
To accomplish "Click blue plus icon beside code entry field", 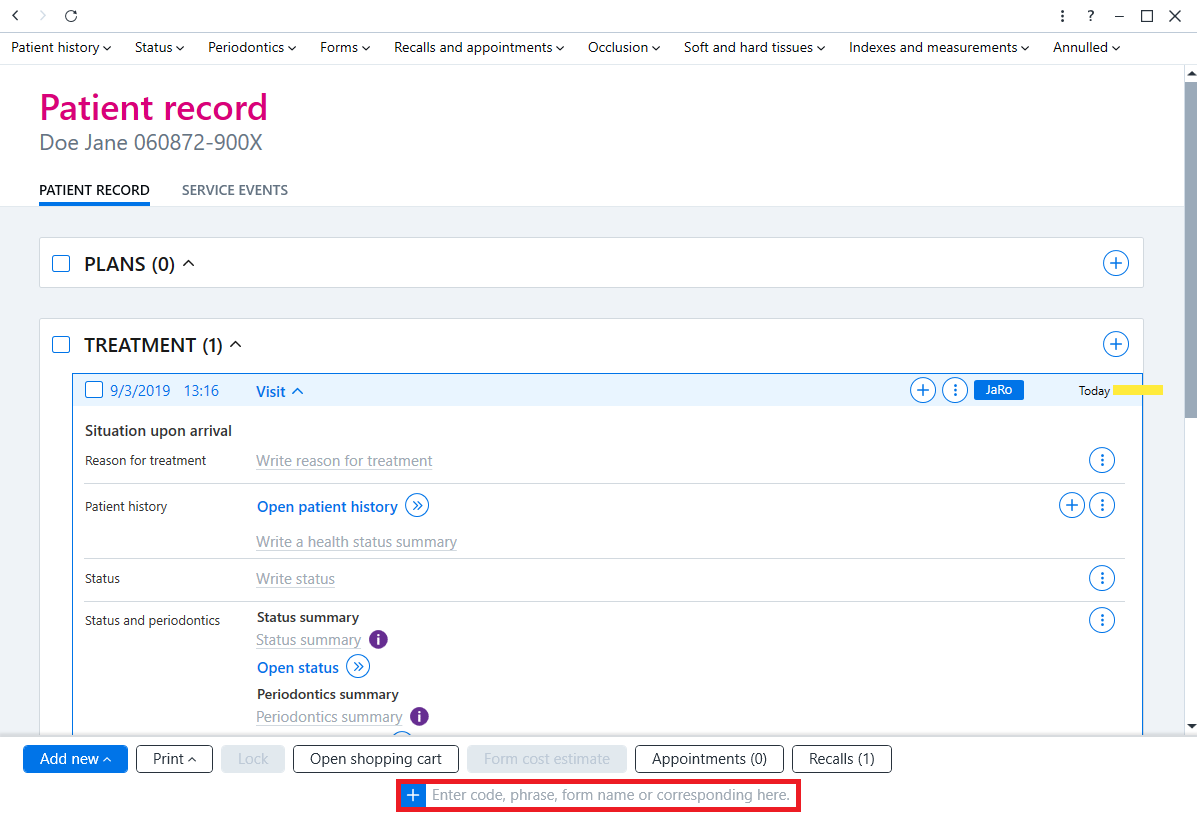I will 413,795.
